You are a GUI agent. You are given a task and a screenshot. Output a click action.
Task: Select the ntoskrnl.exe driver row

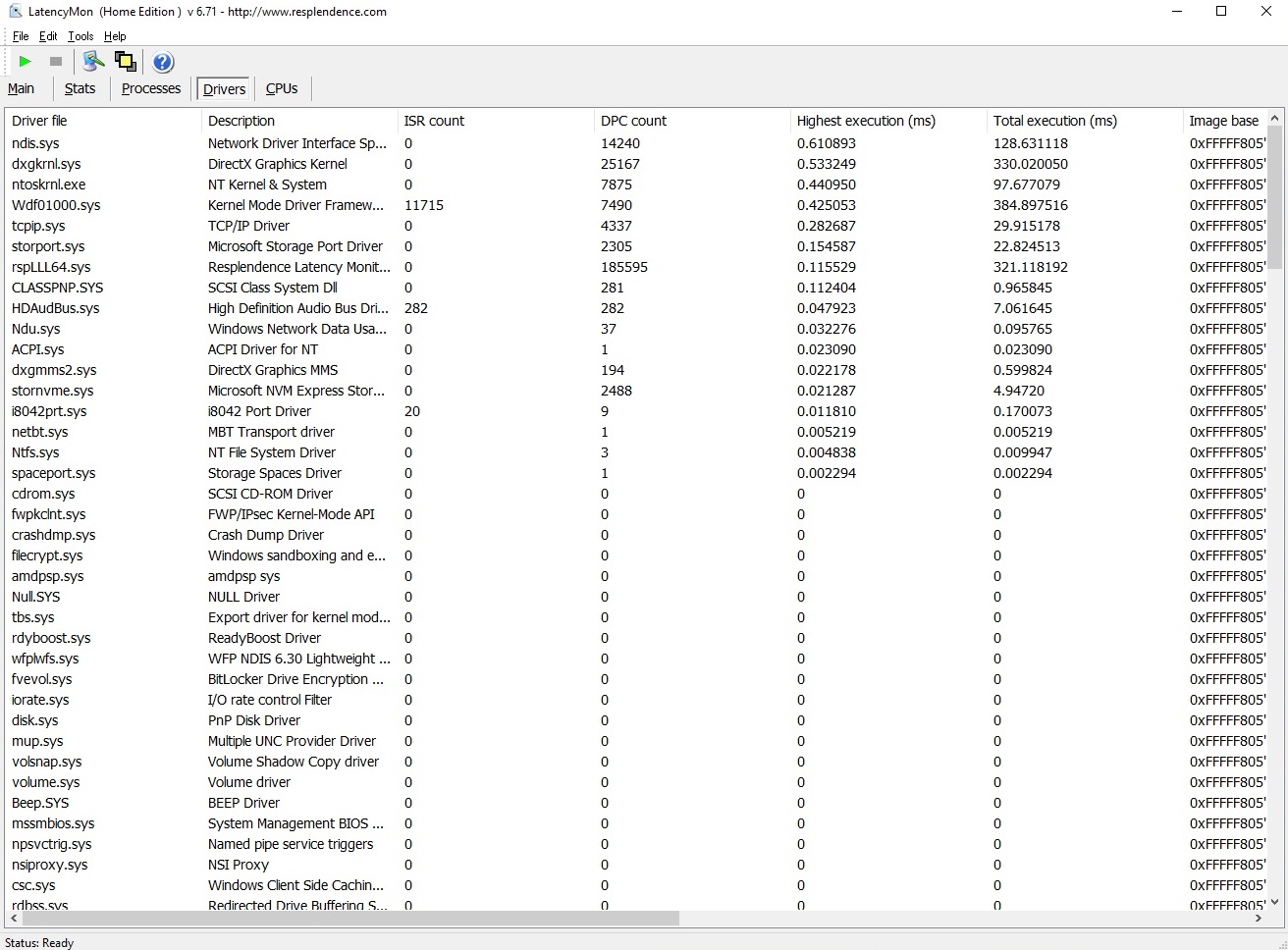636,185
